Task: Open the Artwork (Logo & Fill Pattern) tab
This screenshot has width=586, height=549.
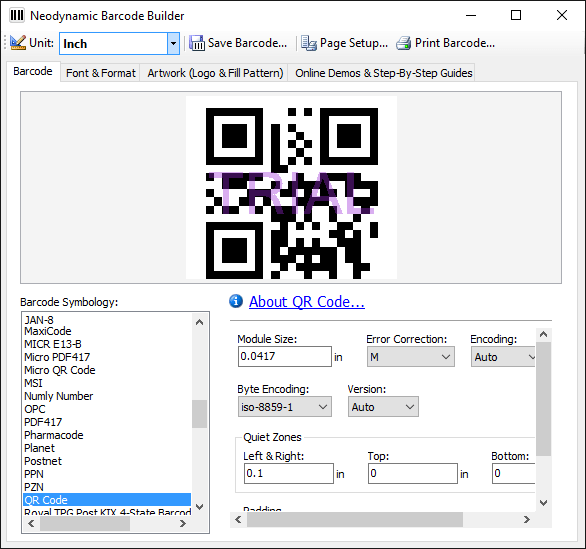Action: (x=215, y=73)
